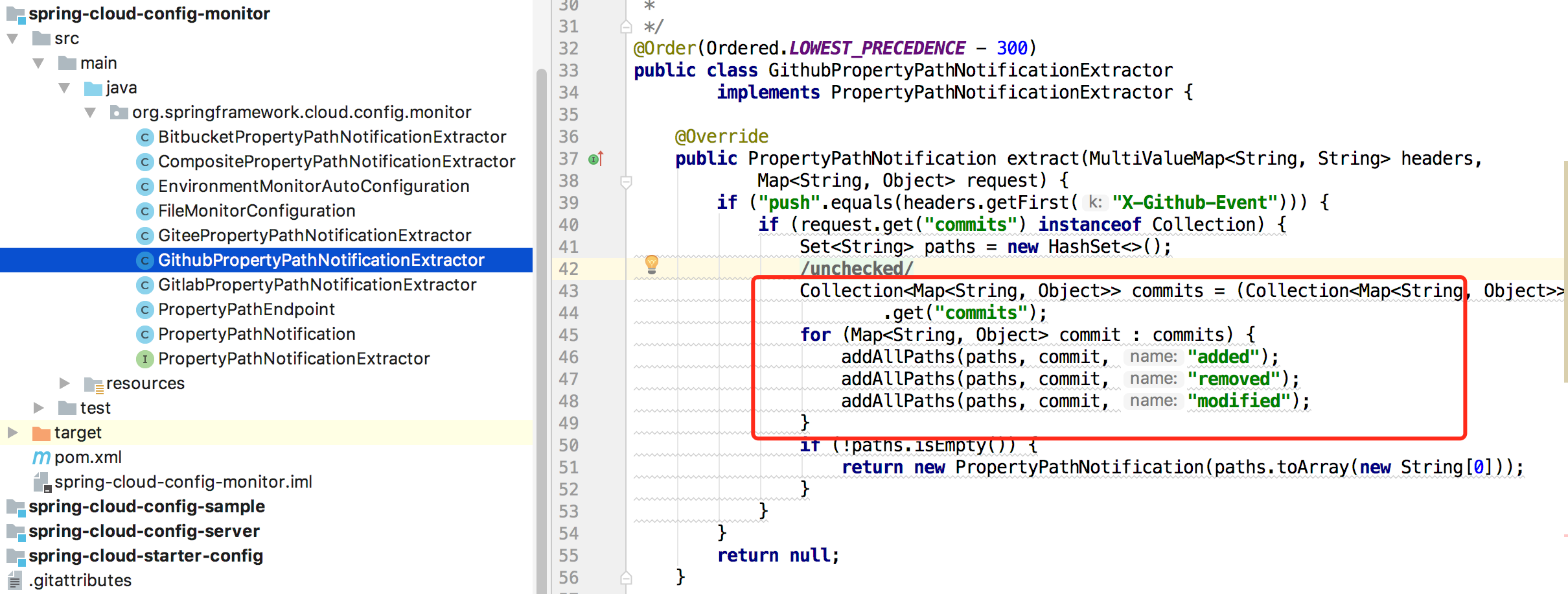Viewport: 1568px width, 594px height.
Task: Click the class icon beside EnvironmentMonitorAutoConfiguration
Action: pos(144,186)
